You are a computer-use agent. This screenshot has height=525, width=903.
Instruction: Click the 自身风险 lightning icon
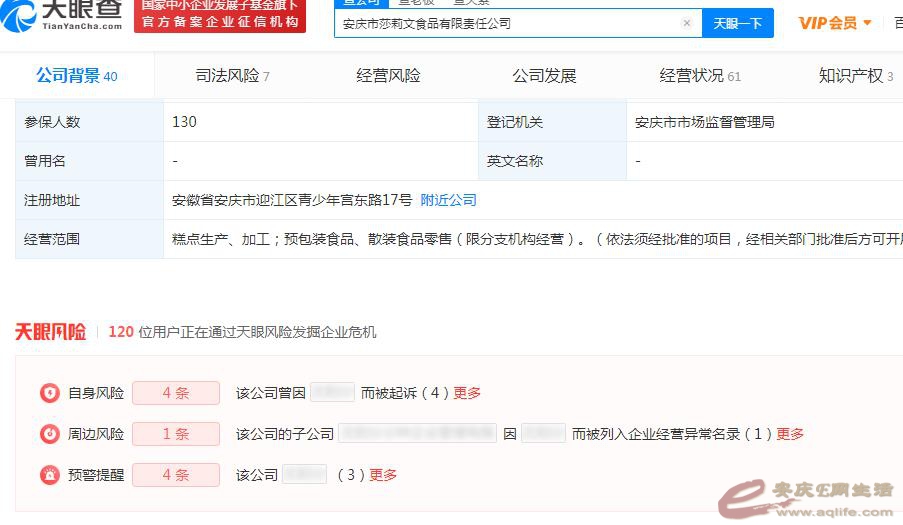[x=49, y=393]
